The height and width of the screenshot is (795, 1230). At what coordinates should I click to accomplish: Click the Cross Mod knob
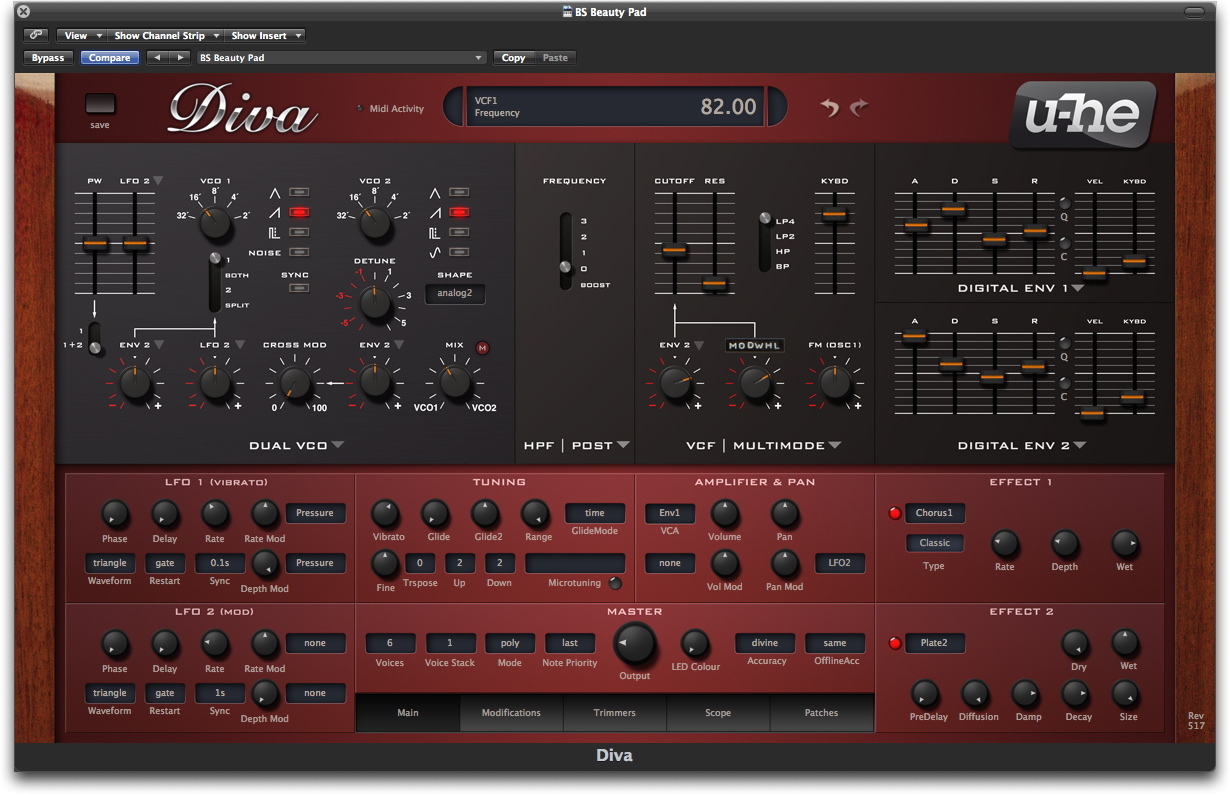tap(295, 381)
